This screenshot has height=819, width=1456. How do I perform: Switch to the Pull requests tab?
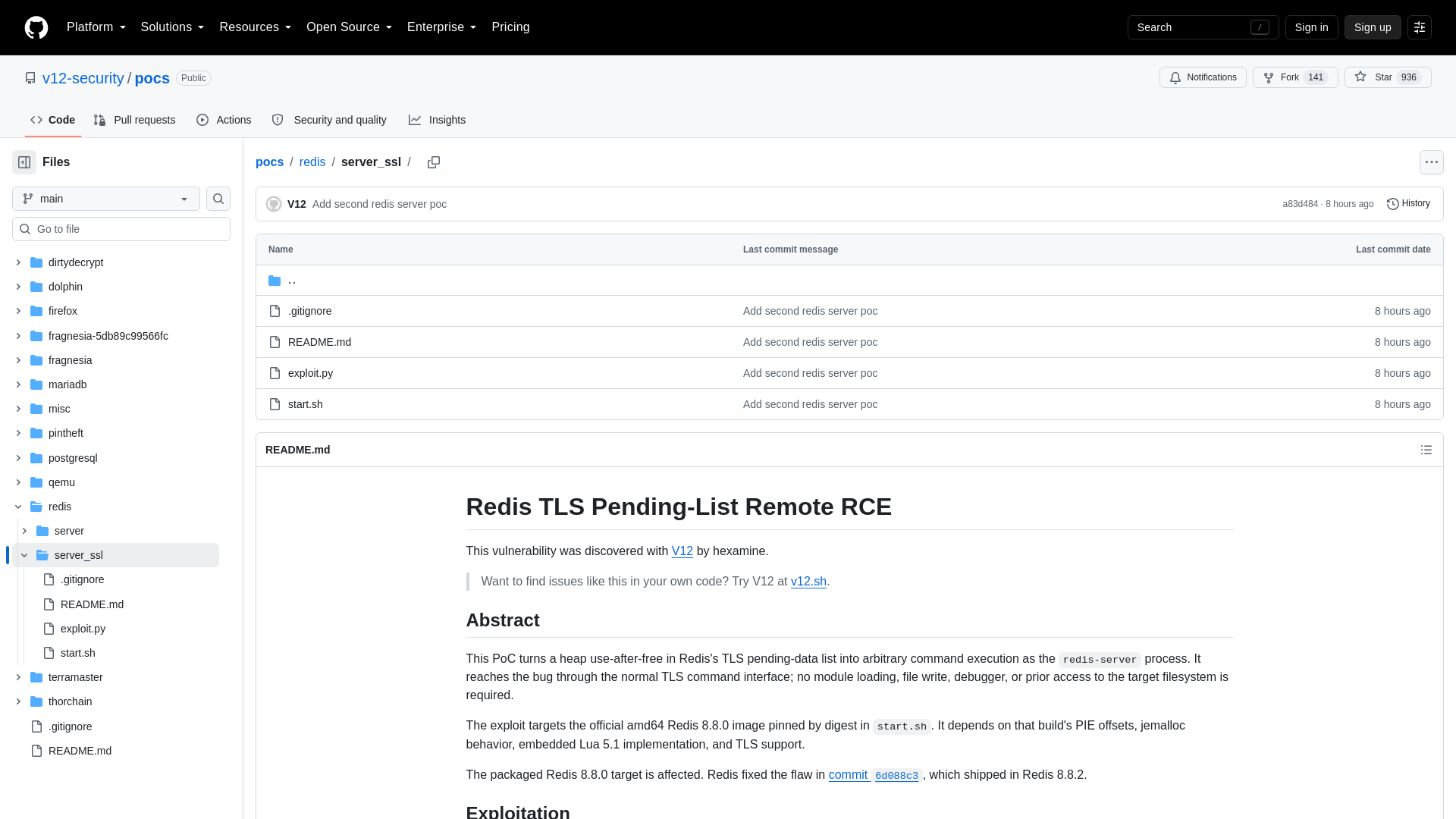tap(134, 120)
